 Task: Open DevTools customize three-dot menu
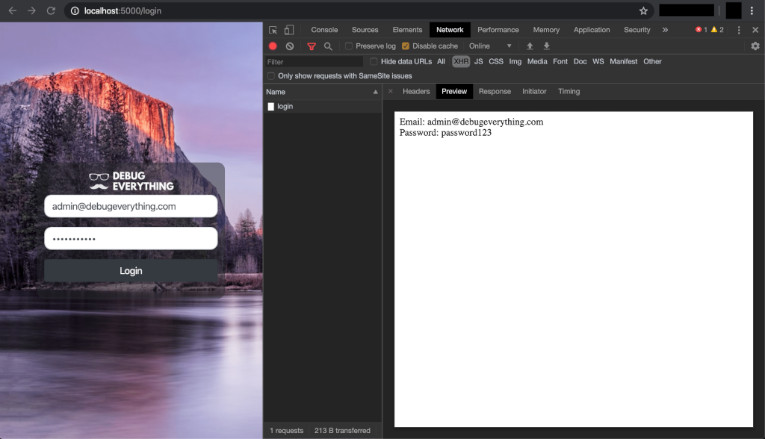739,30
